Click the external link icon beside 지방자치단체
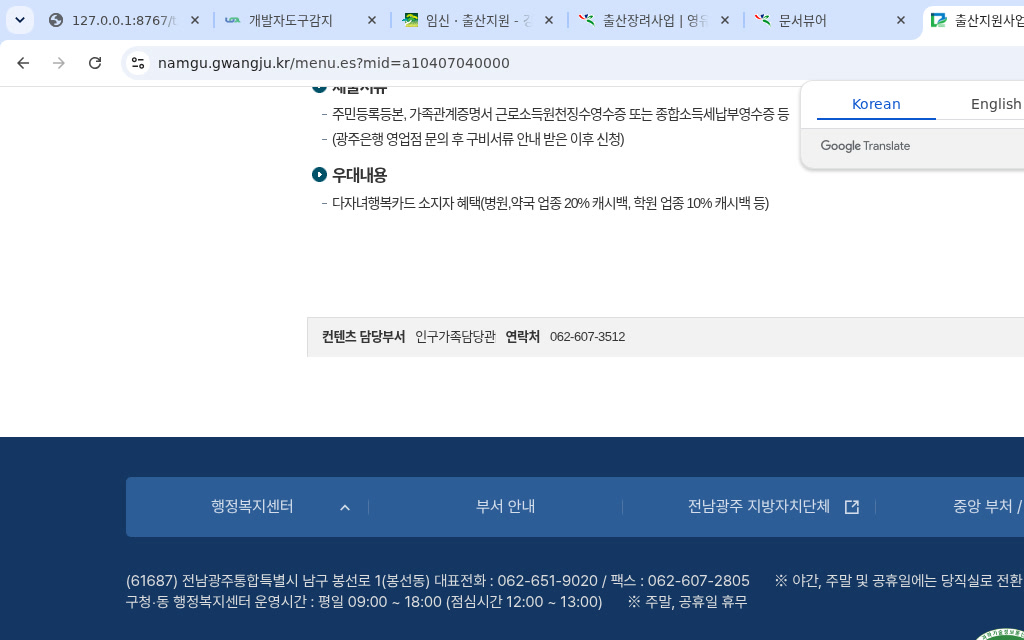The image size is (1024, 640). pos(852,507)
